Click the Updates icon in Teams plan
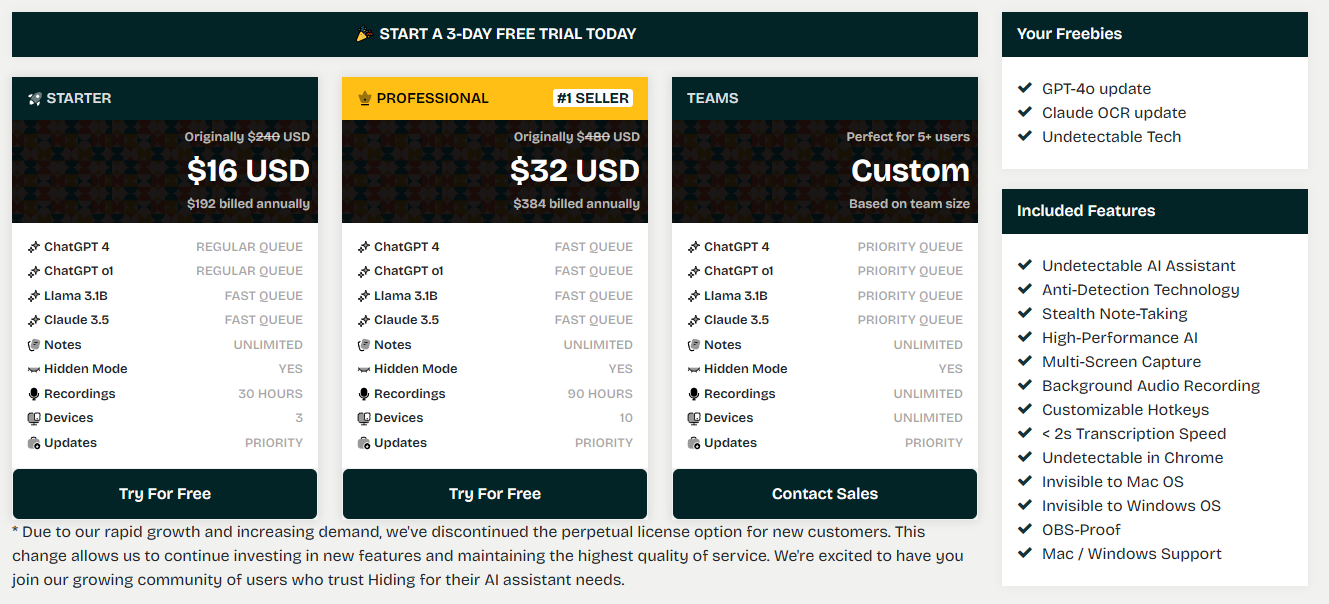This screenshot has width=1329, height=604. 694,443
